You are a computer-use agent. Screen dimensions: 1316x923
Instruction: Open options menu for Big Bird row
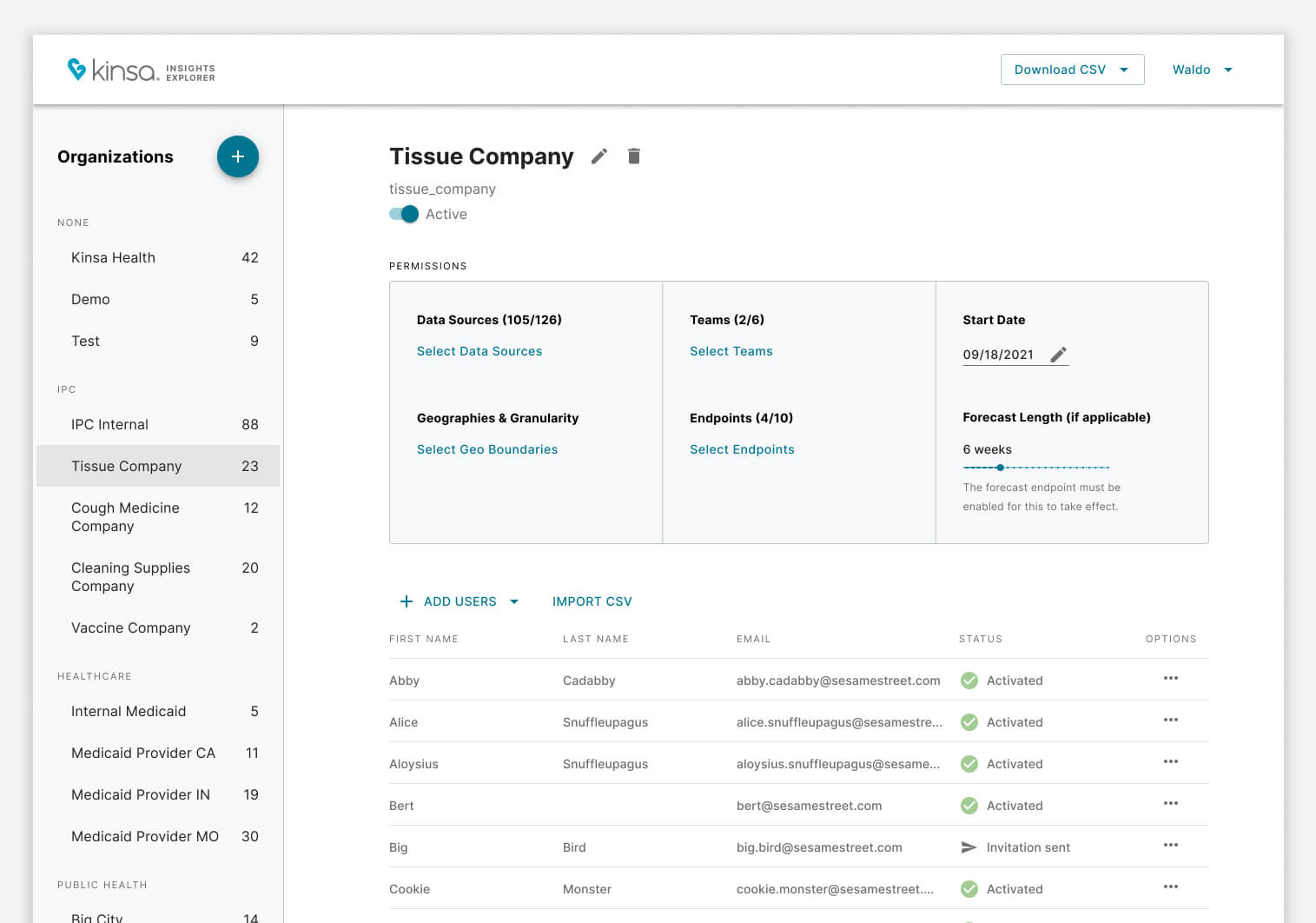coord(1170,845)
